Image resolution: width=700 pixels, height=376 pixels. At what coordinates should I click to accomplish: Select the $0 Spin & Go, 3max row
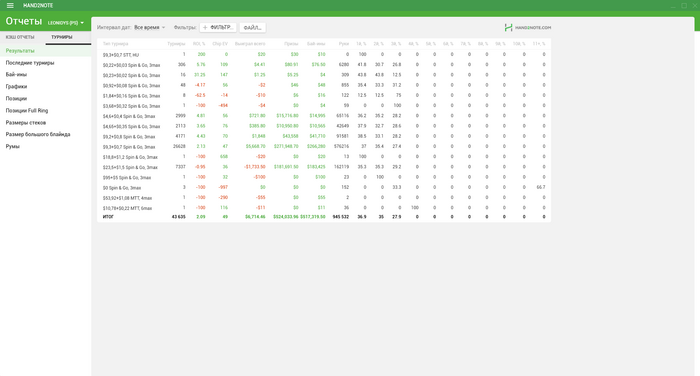[324, 188]
